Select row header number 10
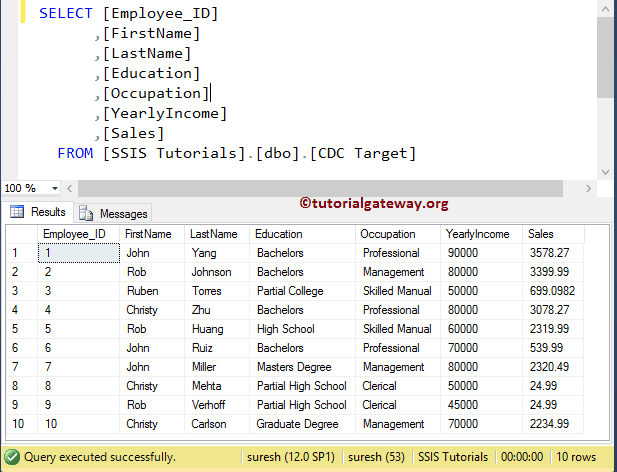617x472 pixels. (19, 424)
